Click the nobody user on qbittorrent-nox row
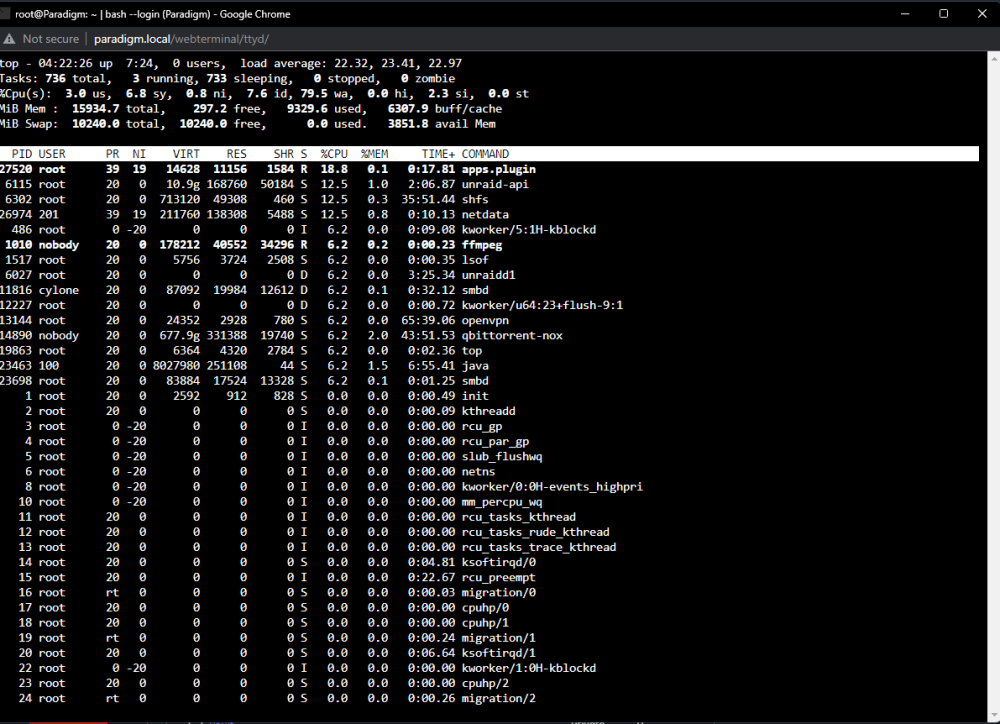 pos(59,336)
